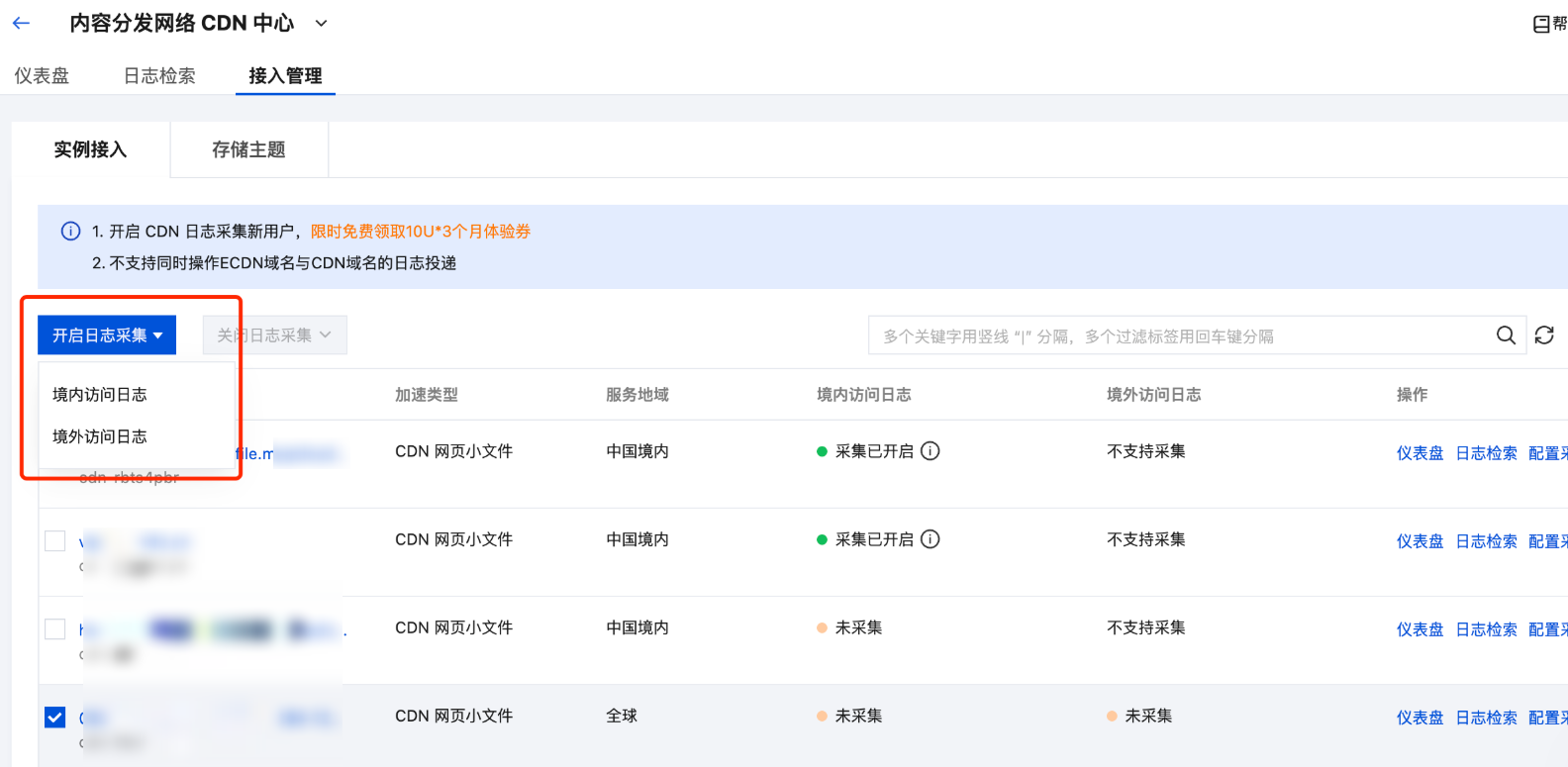Switch to the 日志检索 tab
Screen dimensions: 1568x767
point(159,75)
